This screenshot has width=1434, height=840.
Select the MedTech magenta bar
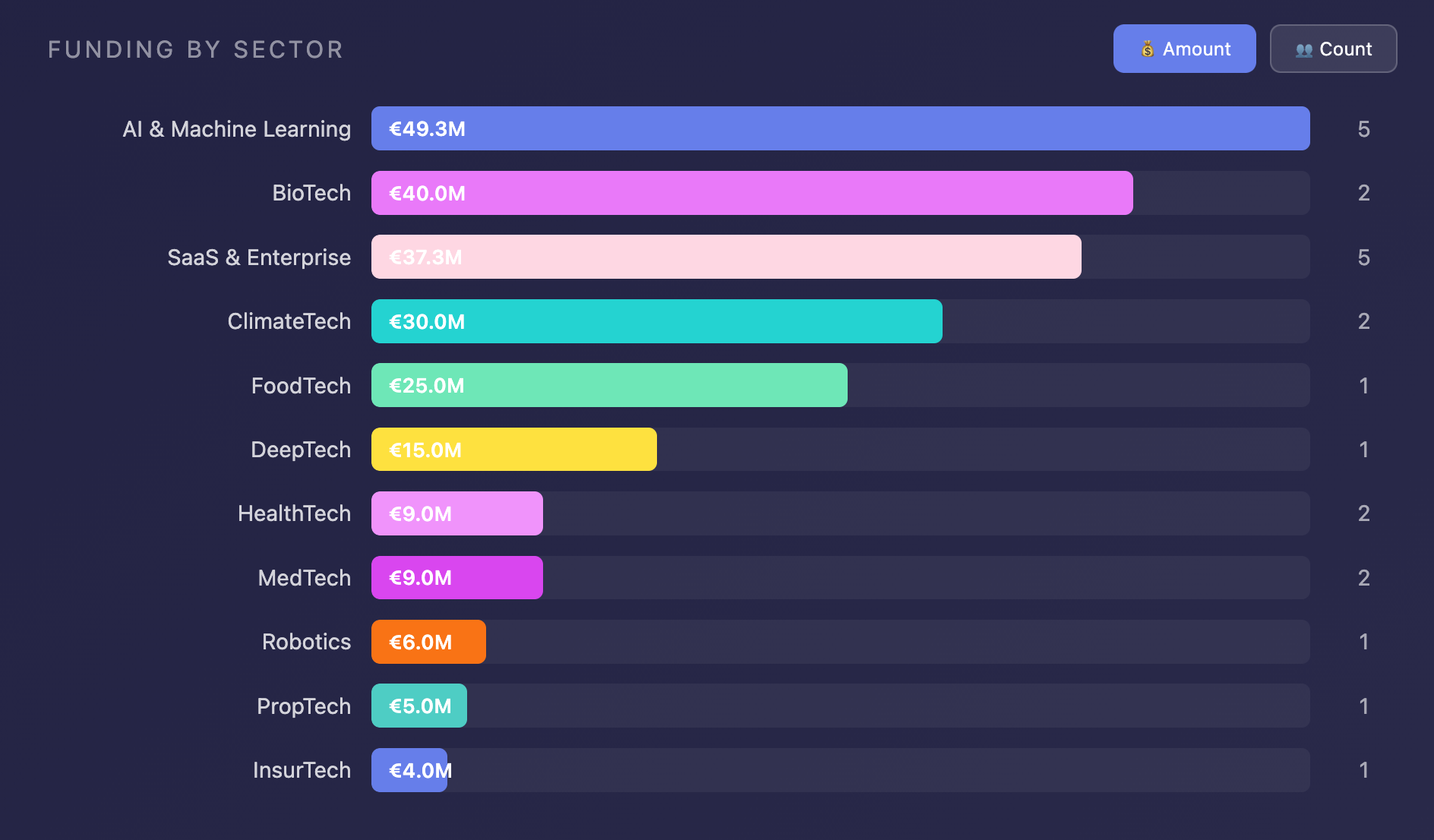point(456,578)
